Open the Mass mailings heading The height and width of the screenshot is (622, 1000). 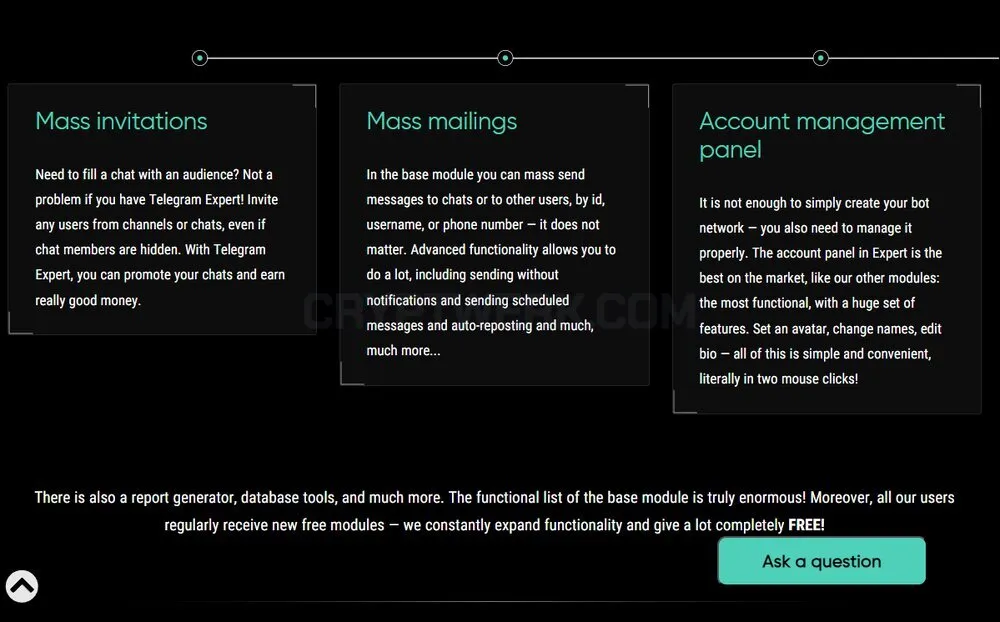coord(441,121)
